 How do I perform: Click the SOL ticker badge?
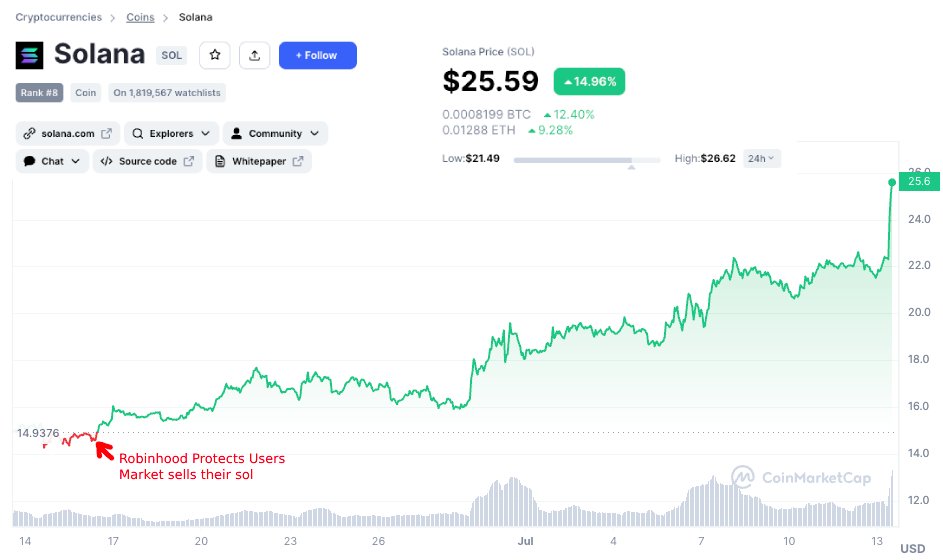[171, 55]
